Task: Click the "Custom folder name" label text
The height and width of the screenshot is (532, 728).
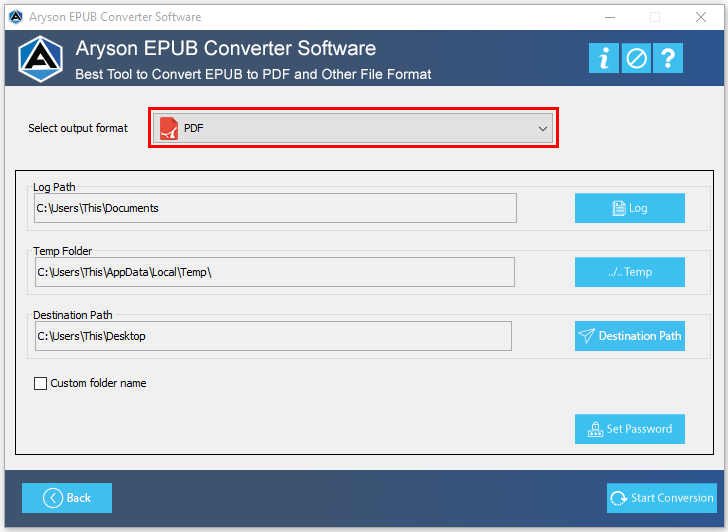Action: [98, 383]
